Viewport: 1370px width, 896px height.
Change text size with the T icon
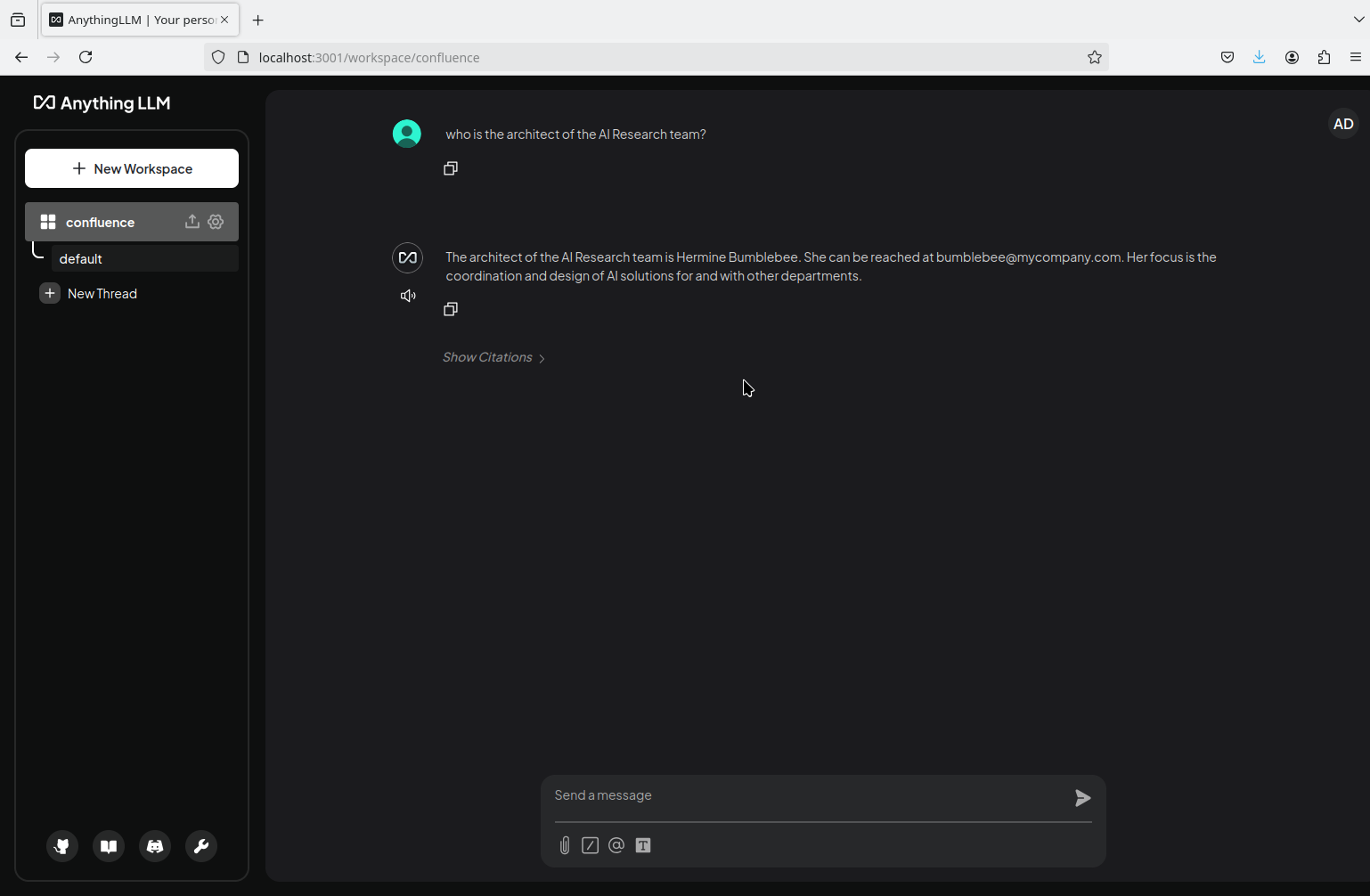(x=643, y=845)
